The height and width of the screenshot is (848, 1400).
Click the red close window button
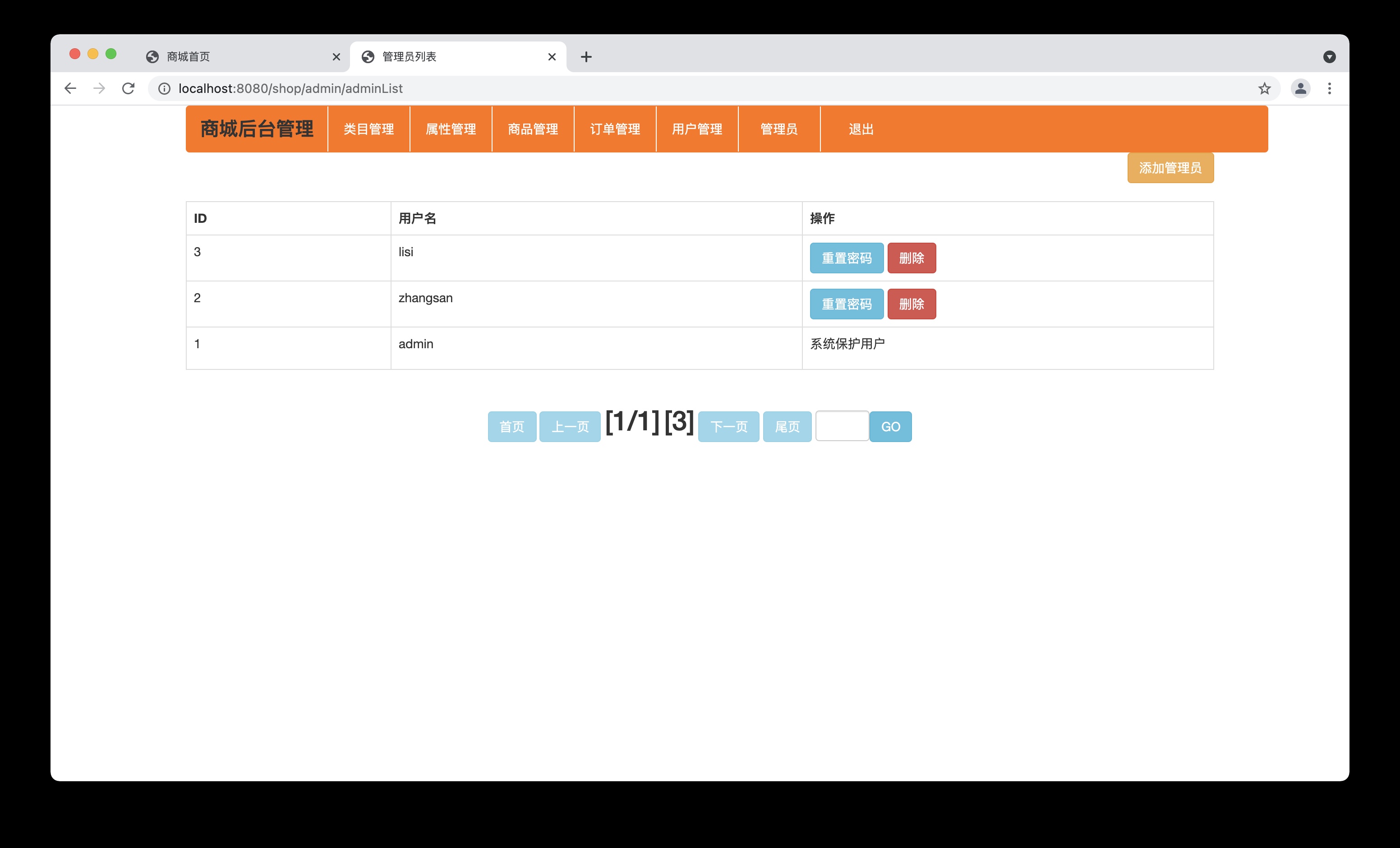[74, 53]
